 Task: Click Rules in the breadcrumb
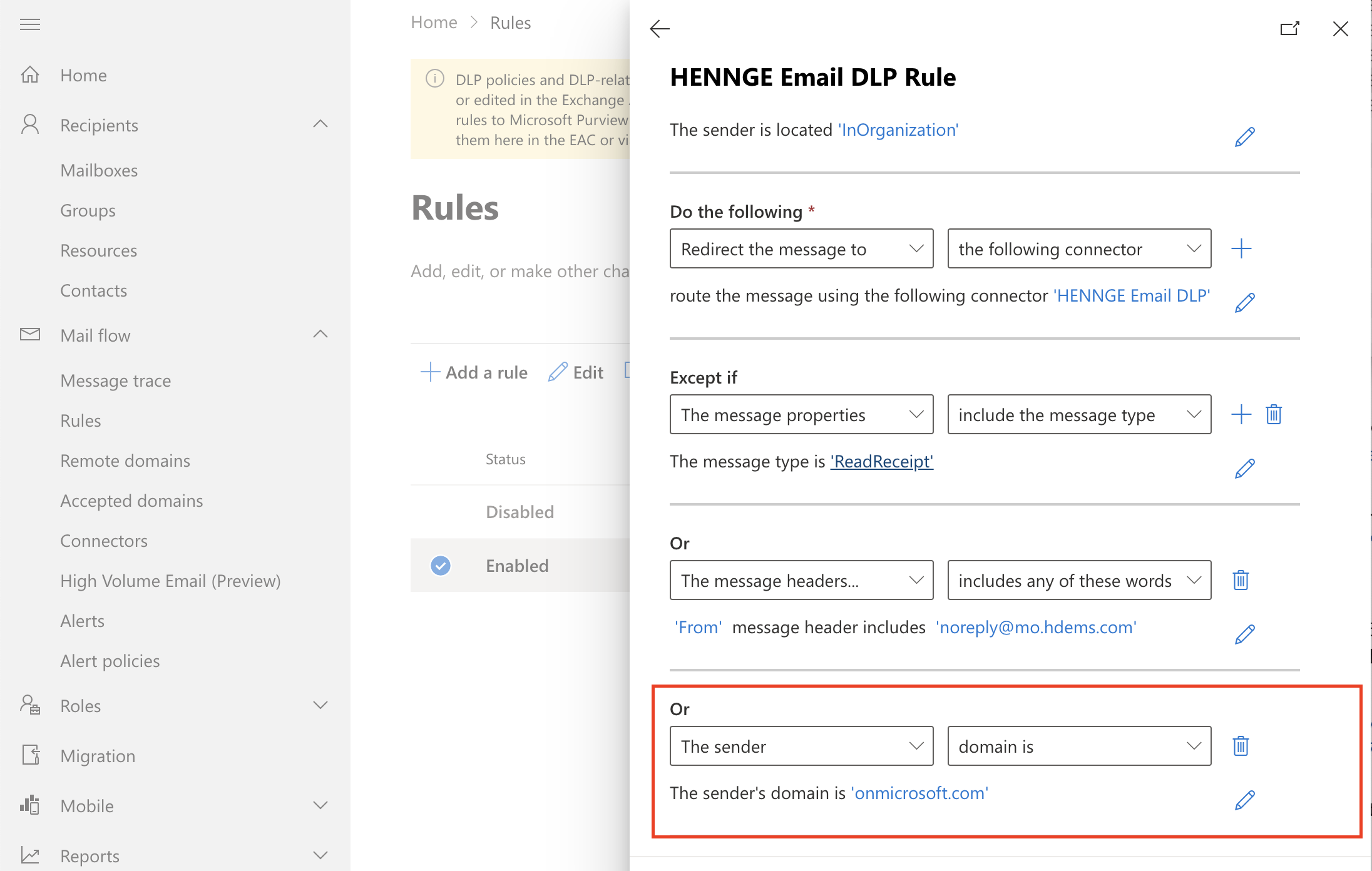pos(510,23)
